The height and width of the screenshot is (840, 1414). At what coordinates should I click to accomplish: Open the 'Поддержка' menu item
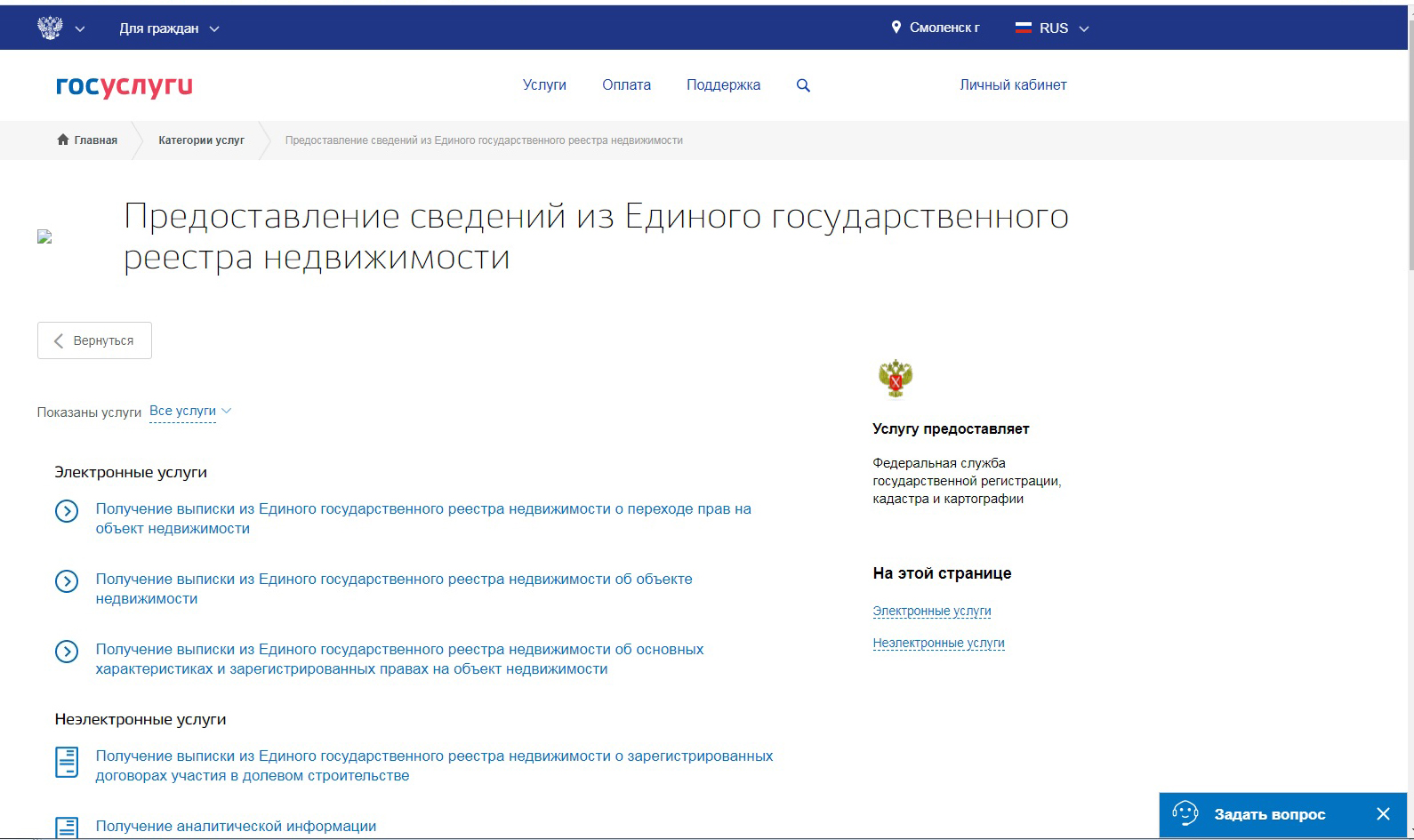coord(723,85)
